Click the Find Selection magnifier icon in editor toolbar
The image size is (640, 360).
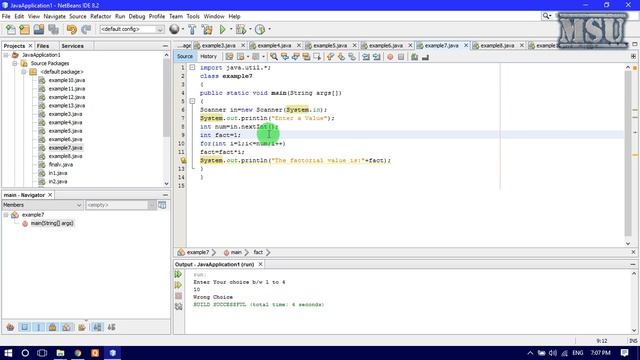coord(274,57)
